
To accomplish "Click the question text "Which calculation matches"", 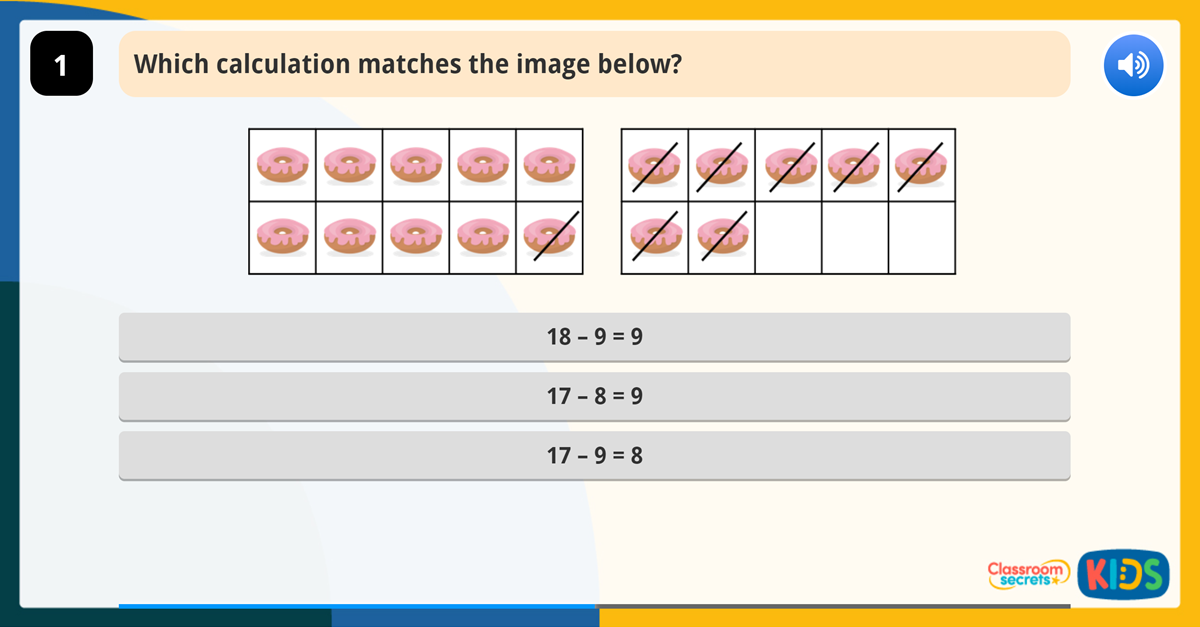I will [408, 65].
